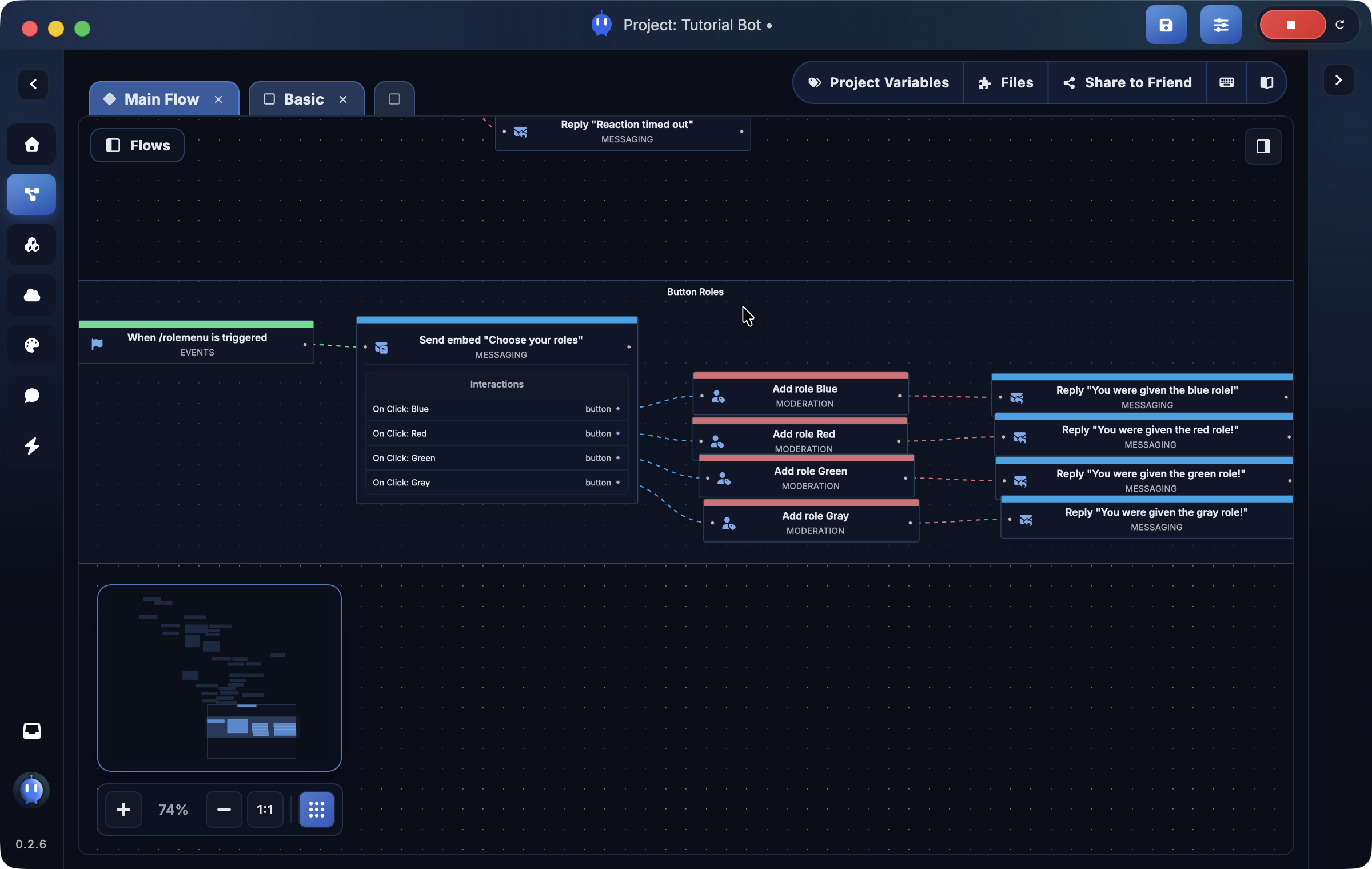The image size is (1372, 869).
Task: Click reply icon on red role reply node
Action: tap(1020, 437)
